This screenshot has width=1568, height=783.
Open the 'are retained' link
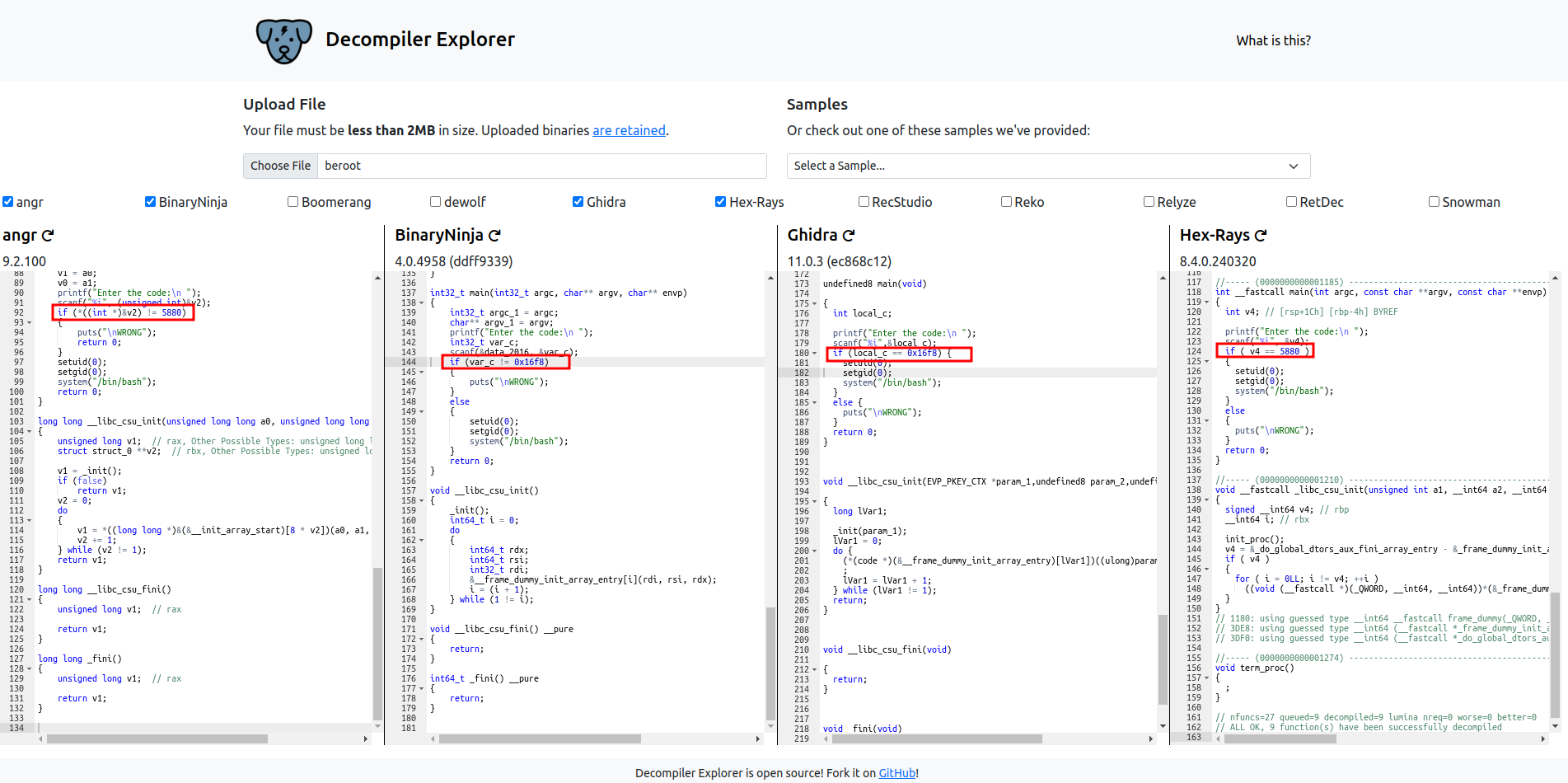tap(629, 130)
